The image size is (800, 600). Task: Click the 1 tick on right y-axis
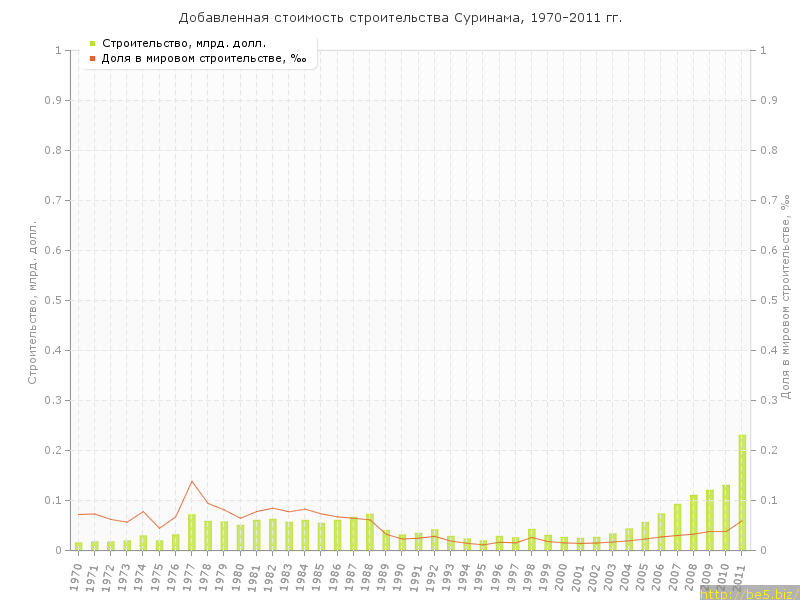(x=763, y=50)
